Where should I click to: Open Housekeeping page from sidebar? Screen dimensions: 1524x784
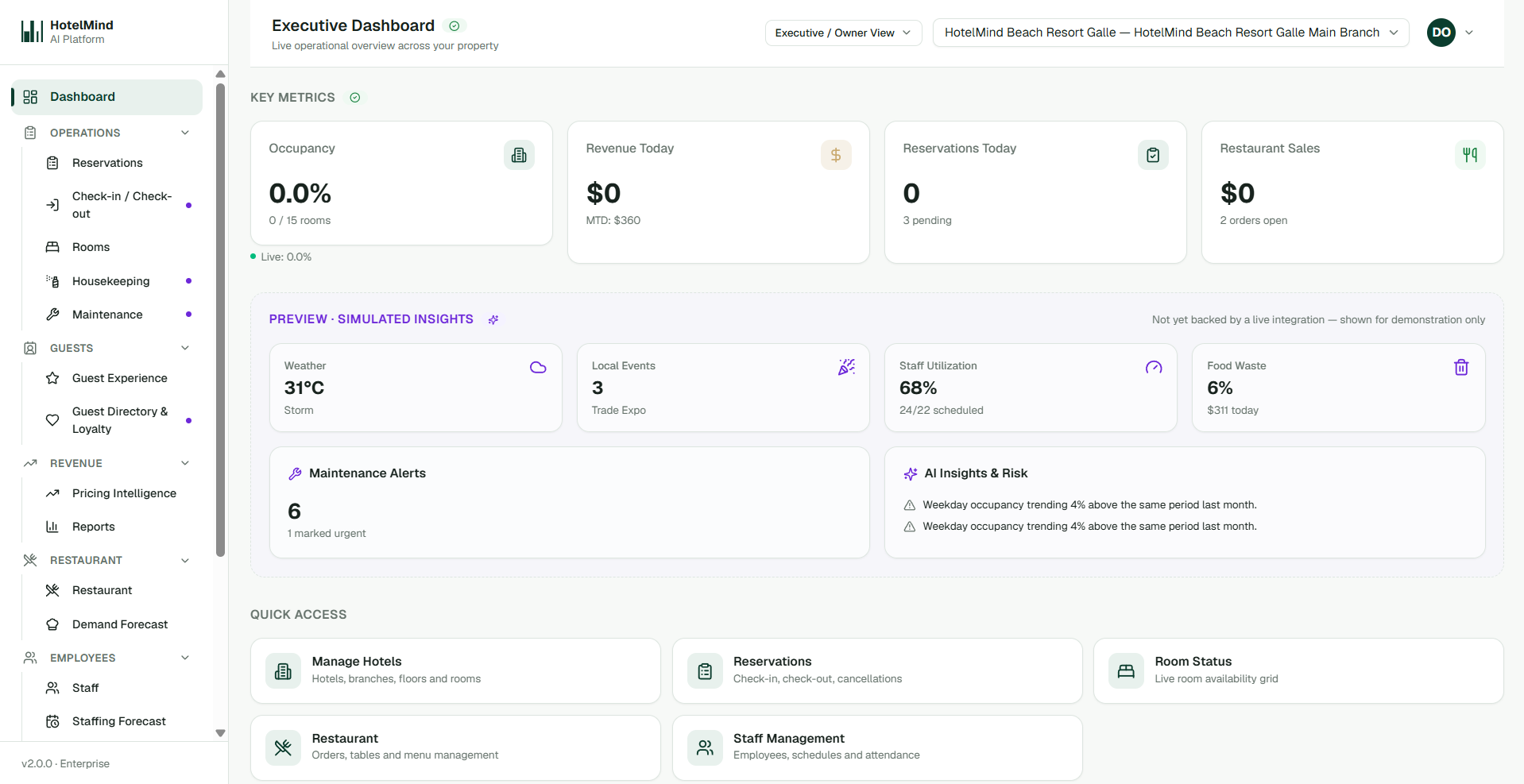113,281
